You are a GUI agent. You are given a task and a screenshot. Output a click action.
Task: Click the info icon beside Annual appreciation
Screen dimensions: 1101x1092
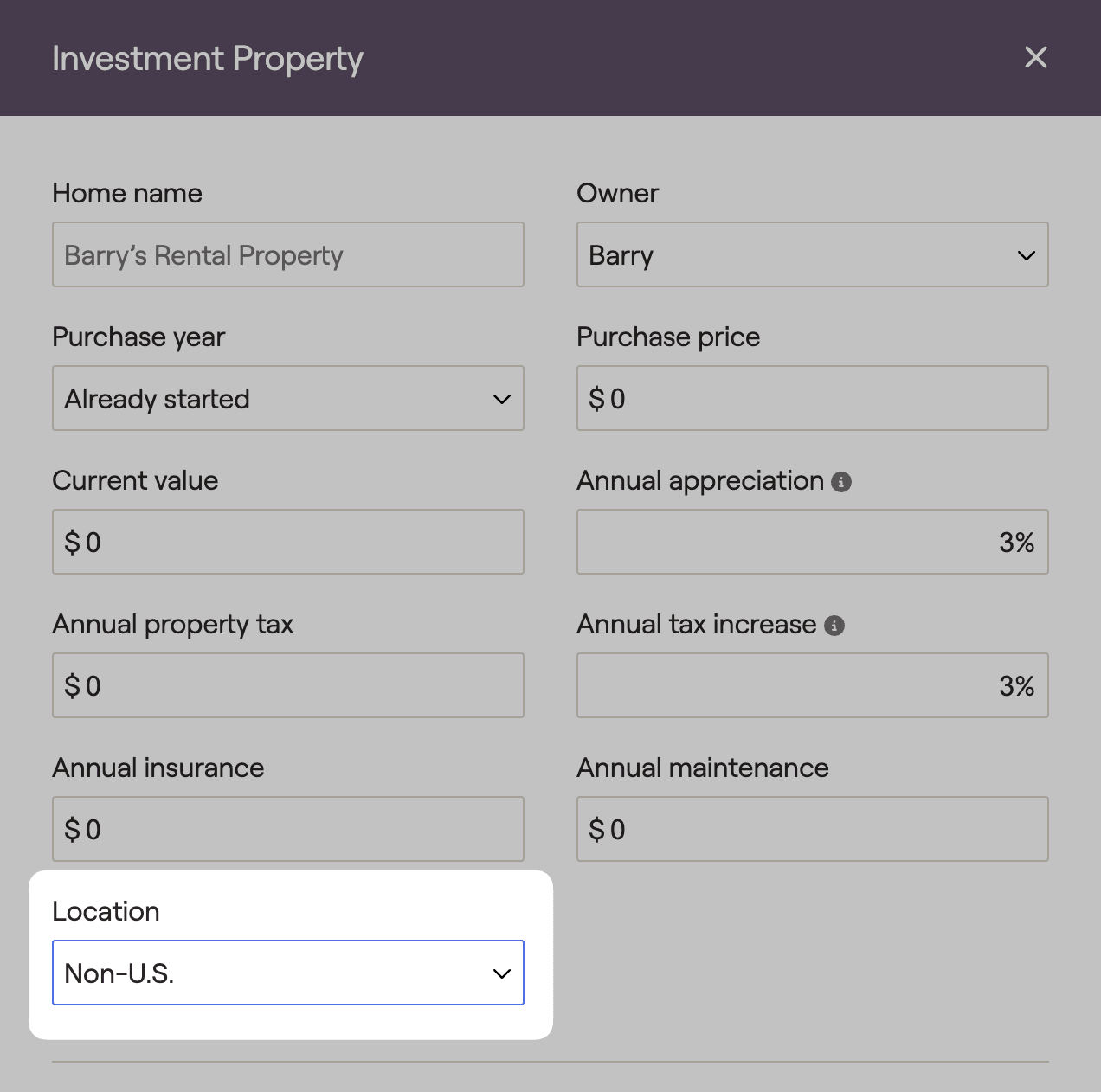(x=841, y=482)
